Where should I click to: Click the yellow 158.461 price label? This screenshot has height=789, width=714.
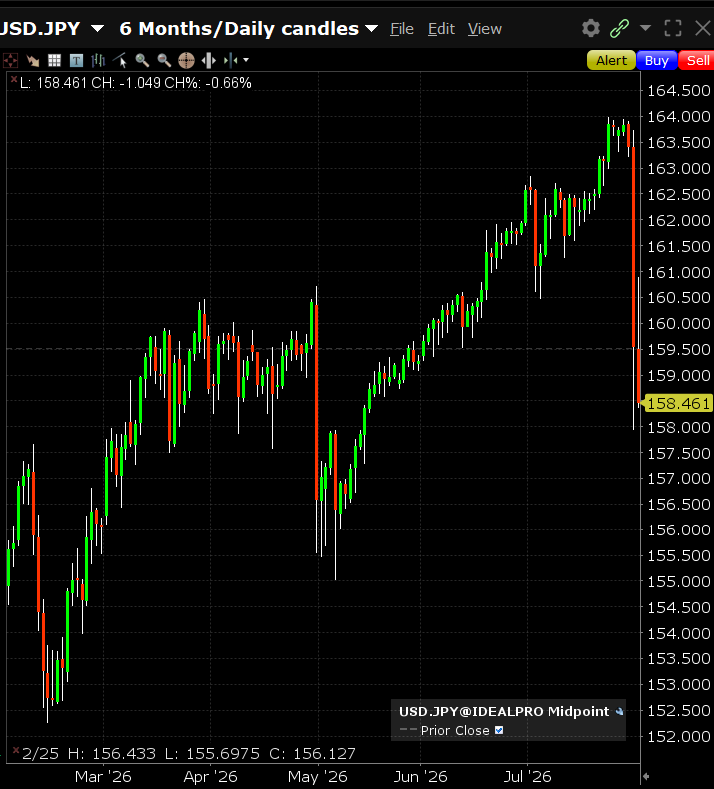pyautogui.click(x=678, y=403)
